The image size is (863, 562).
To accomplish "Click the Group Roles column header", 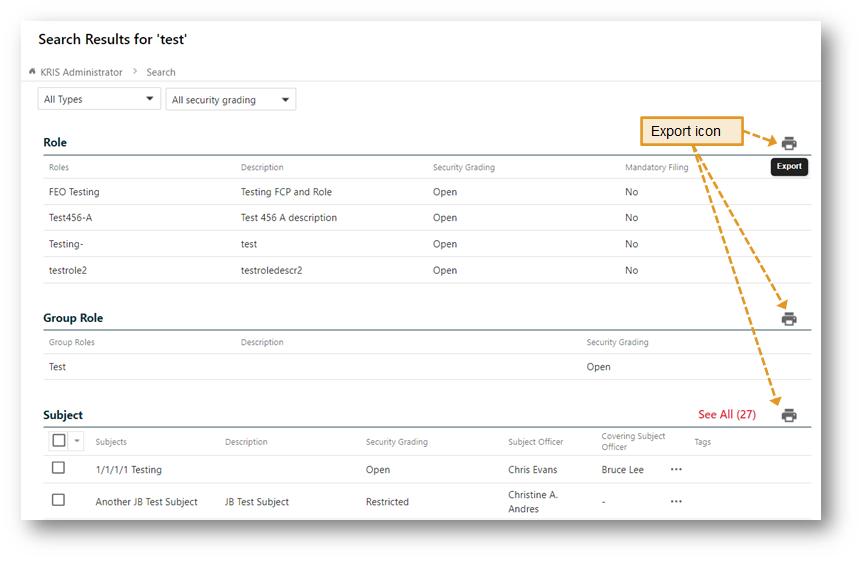I will [72, 342].
